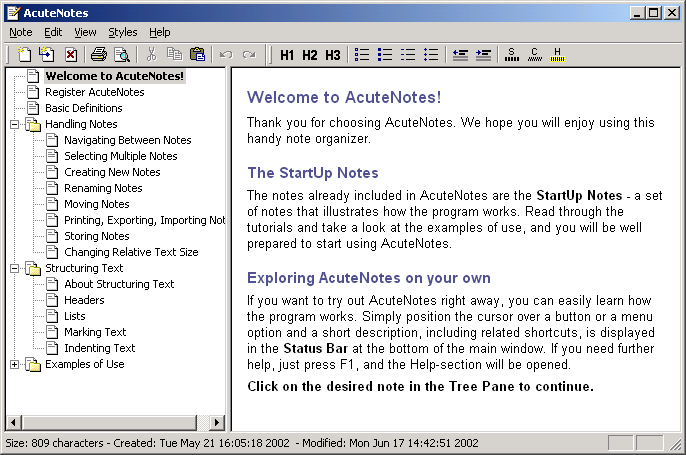Open the Lists note

74,316
